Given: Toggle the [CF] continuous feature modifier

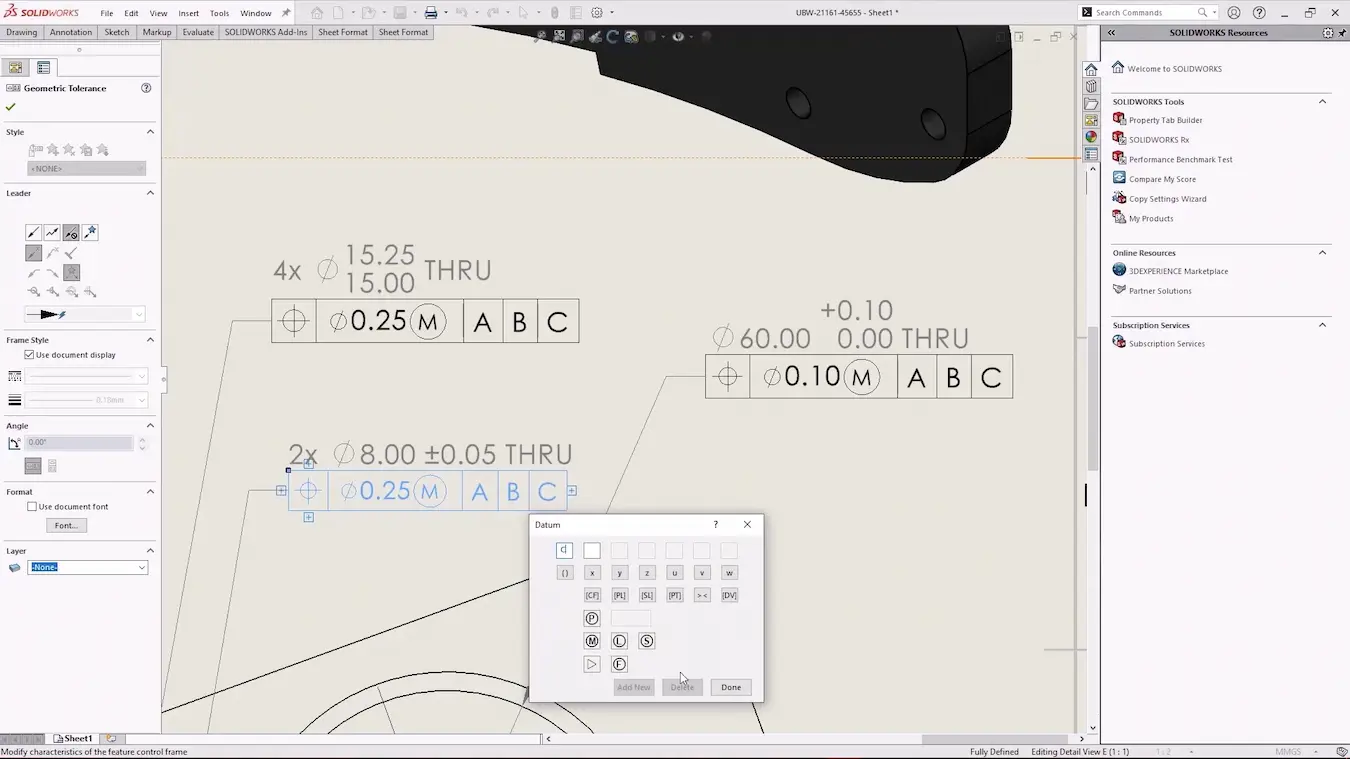Looking at the screenshot, I should (592, 595).
